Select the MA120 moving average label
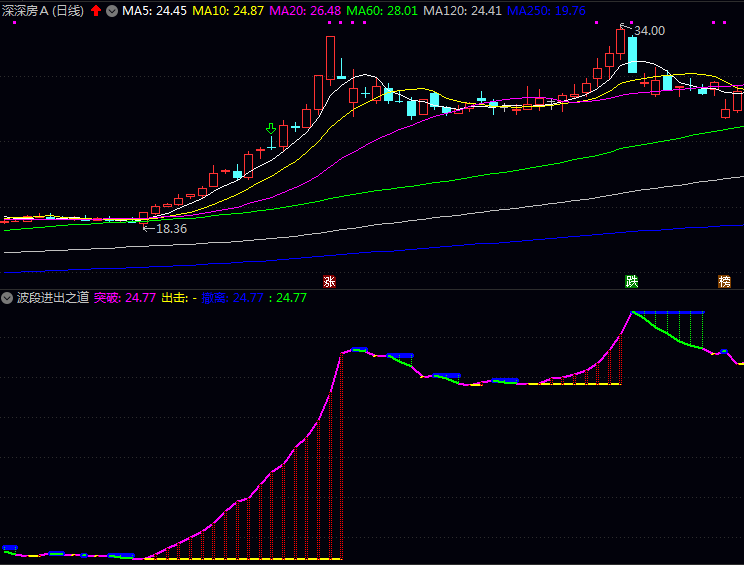Viewport: 744px width, 565px height. pyautogui.click(x=462, y=10)
